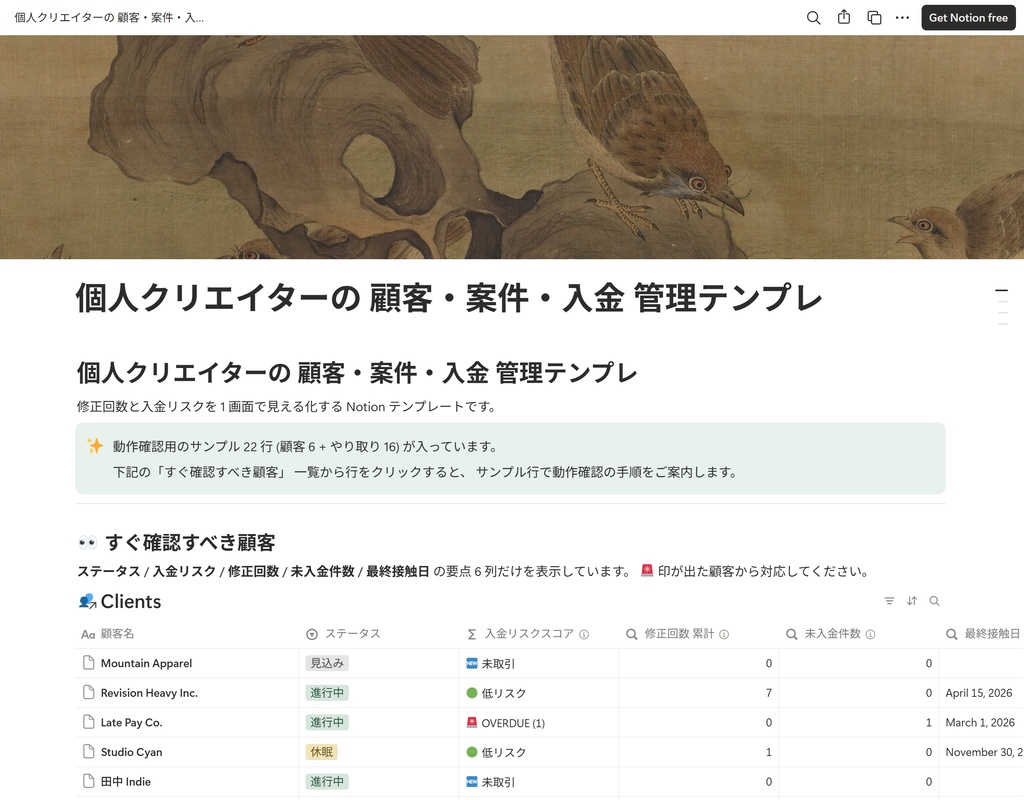Click the share page icon
This screenshot has height=800, width=1024.
click(844, 17)
